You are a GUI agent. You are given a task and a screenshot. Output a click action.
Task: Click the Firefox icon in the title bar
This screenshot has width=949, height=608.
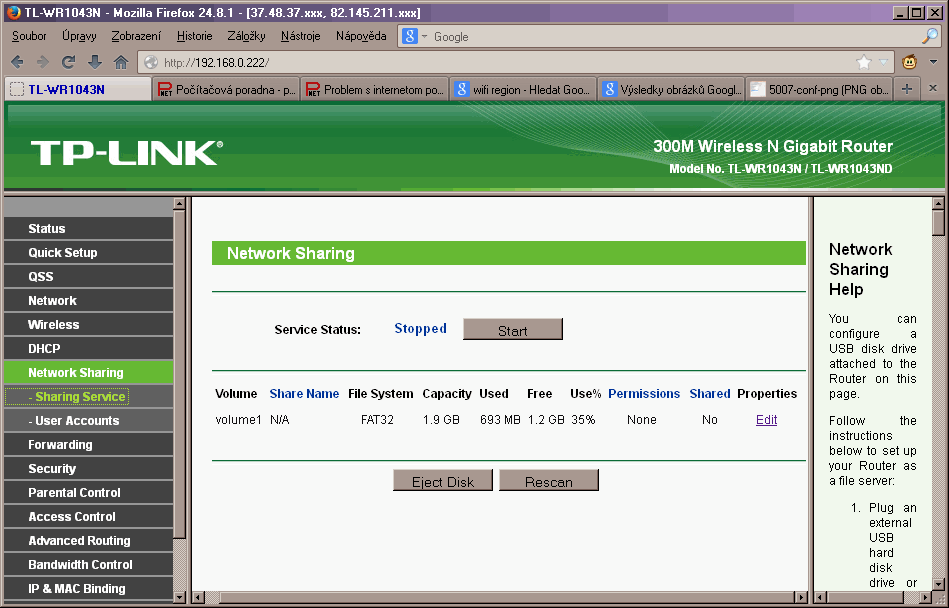13,12
